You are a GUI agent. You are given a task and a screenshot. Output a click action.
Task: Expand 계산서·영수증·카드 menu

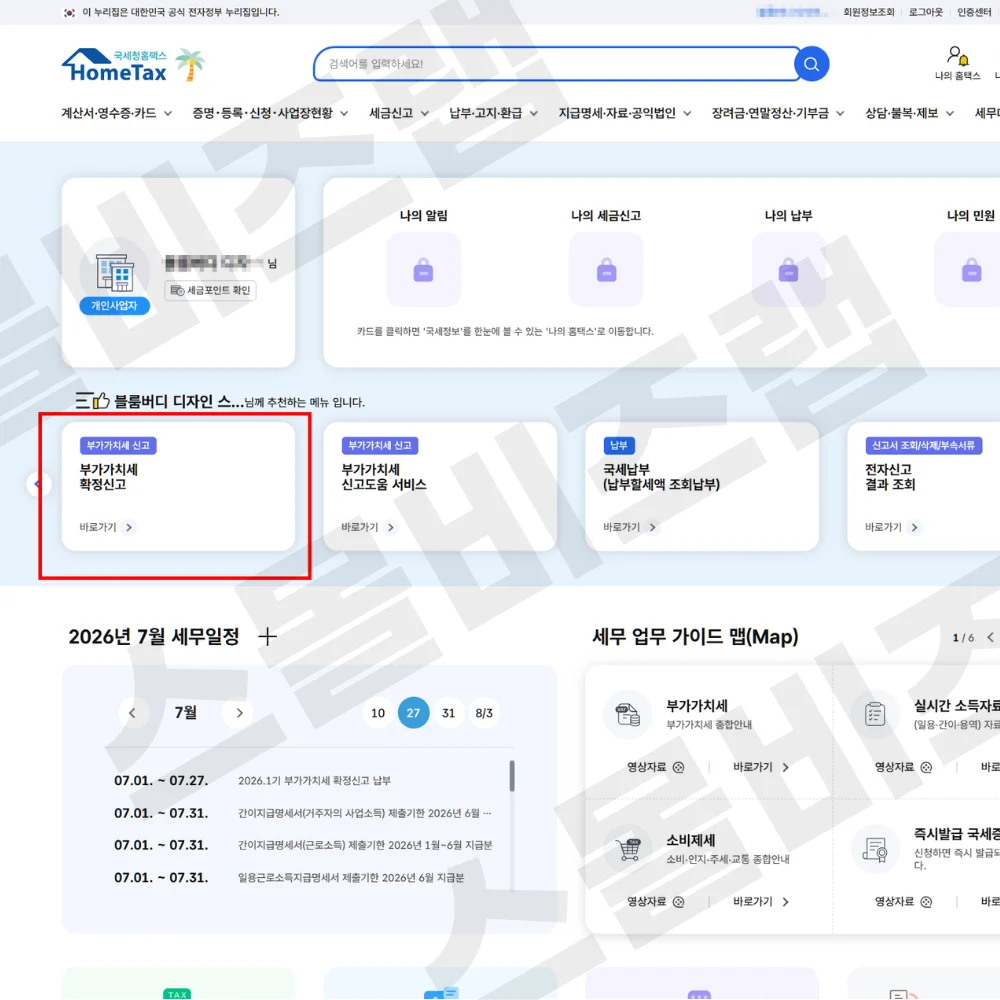[116, 114]
